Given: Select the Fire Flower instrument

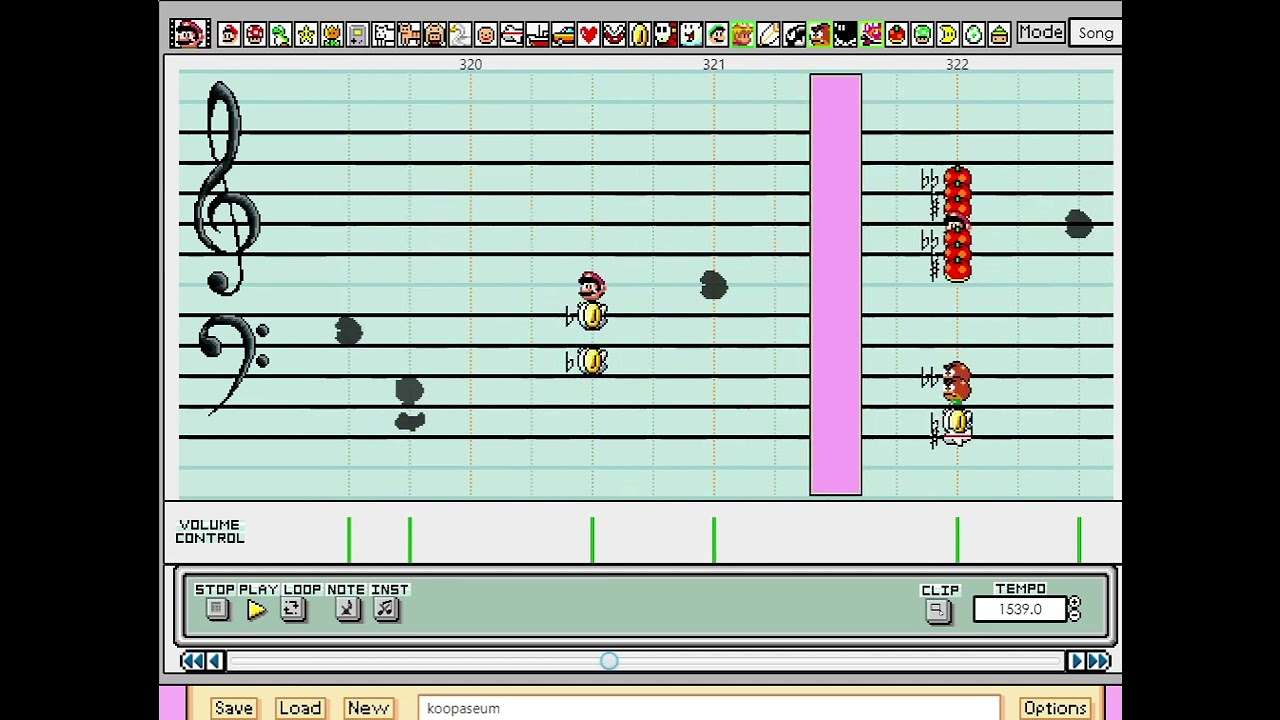Looking at the screenshot, I should point(331,35).
